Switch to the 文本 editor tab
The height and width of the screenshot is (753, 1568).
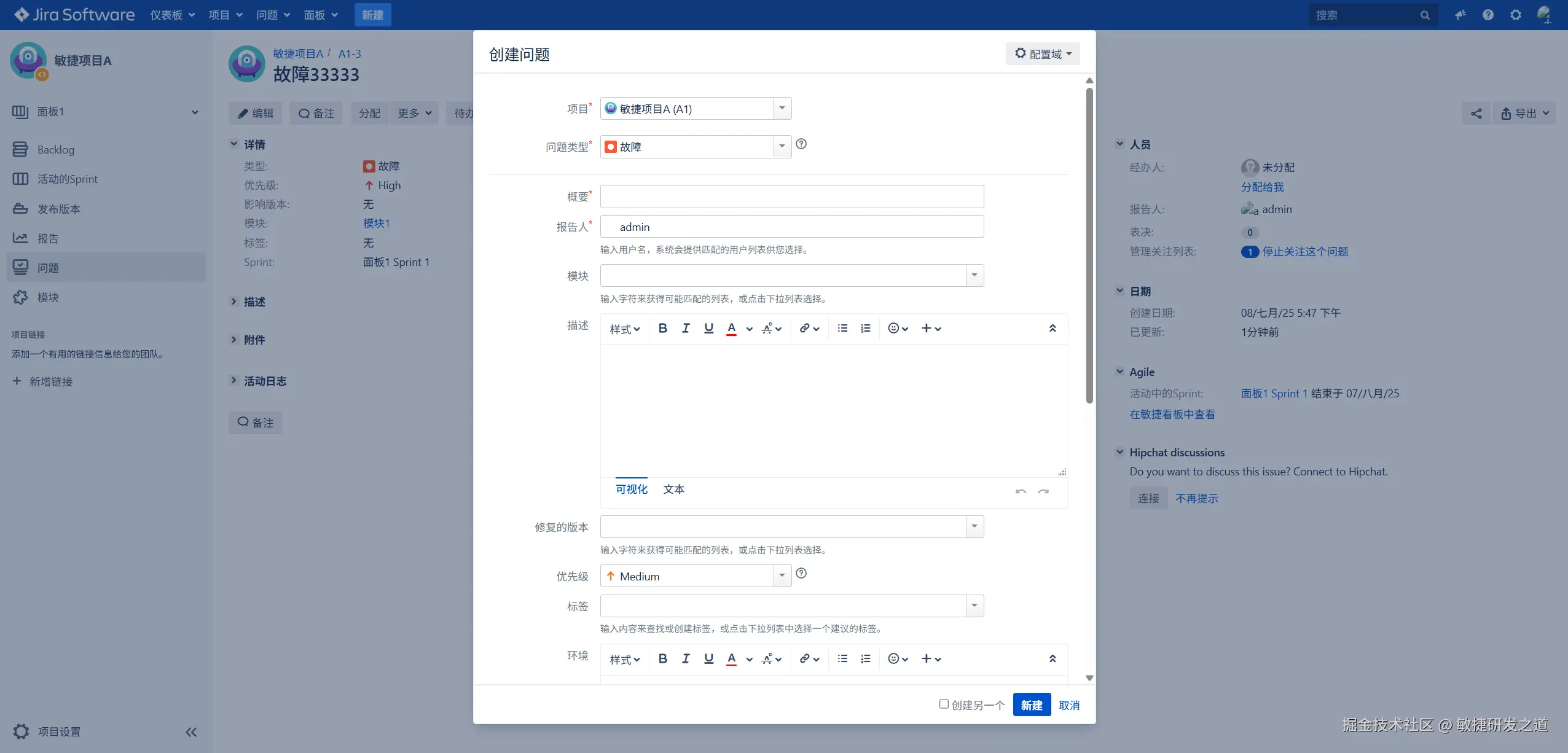tap(673, 490)
